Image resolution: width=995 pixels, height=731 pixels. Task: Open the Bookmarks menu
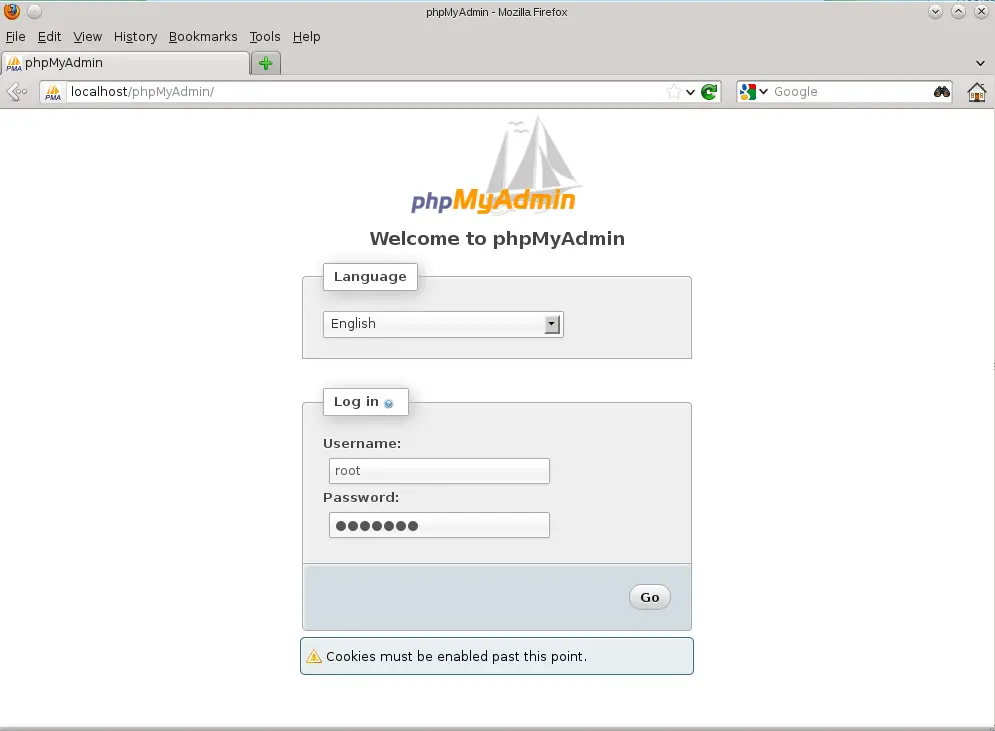point(203,37)
